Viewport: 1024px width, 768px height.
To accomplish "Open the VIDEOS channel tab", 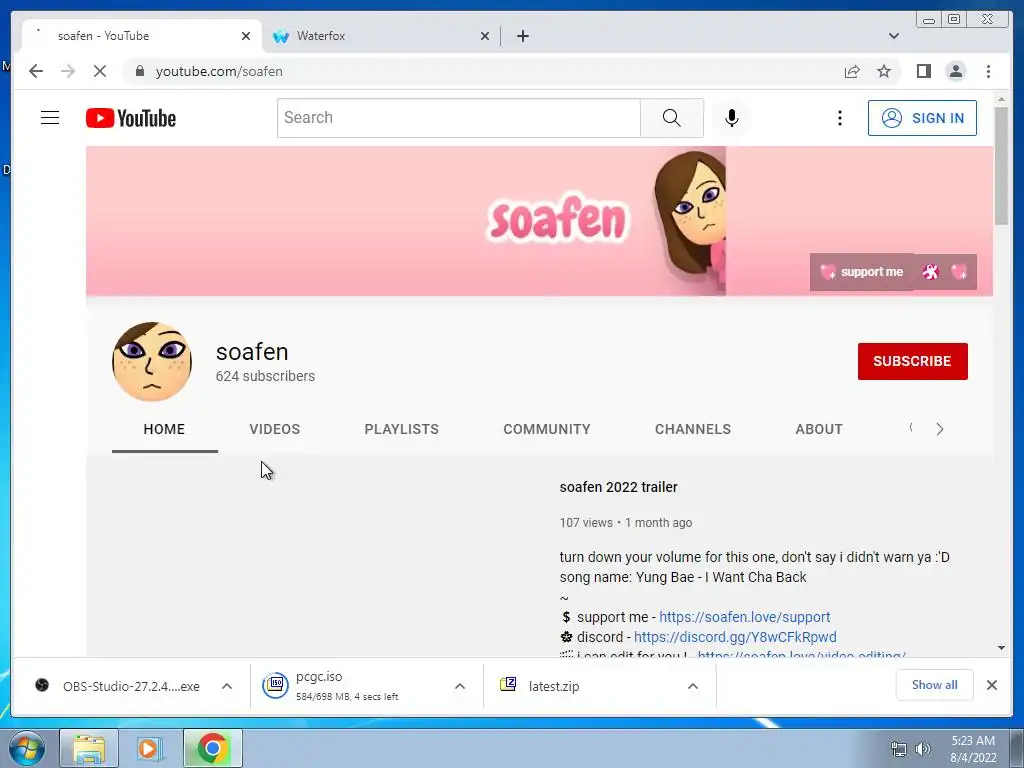I will (x=274, y=429).
